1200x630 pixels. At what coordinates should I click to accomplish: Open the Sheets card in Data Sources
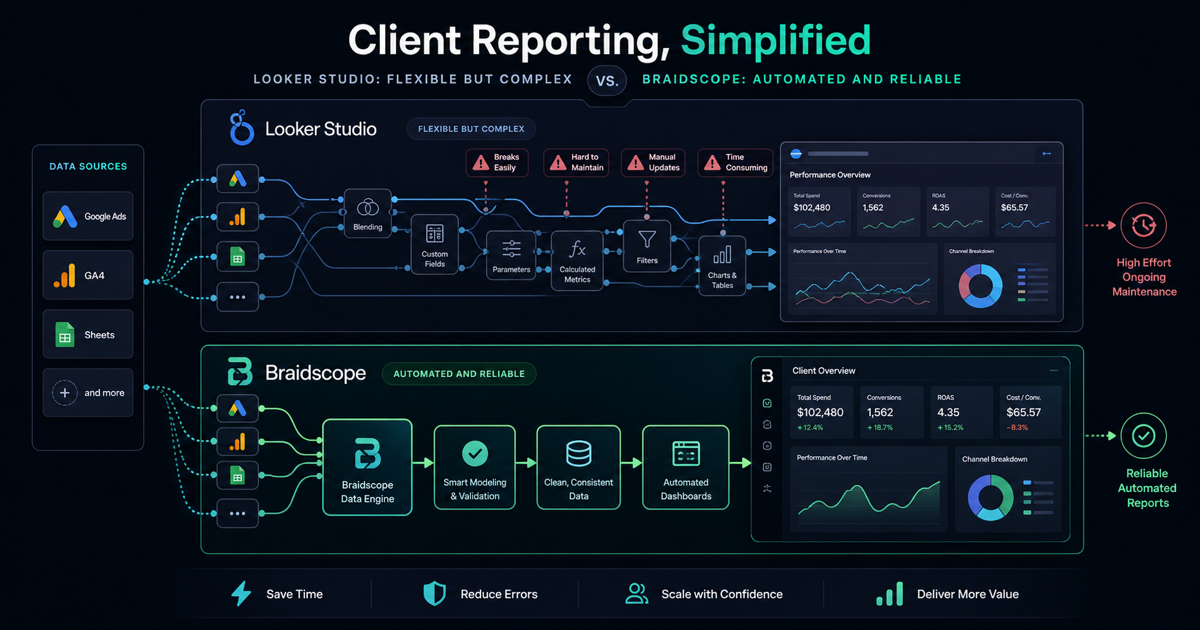pos(88,335)
